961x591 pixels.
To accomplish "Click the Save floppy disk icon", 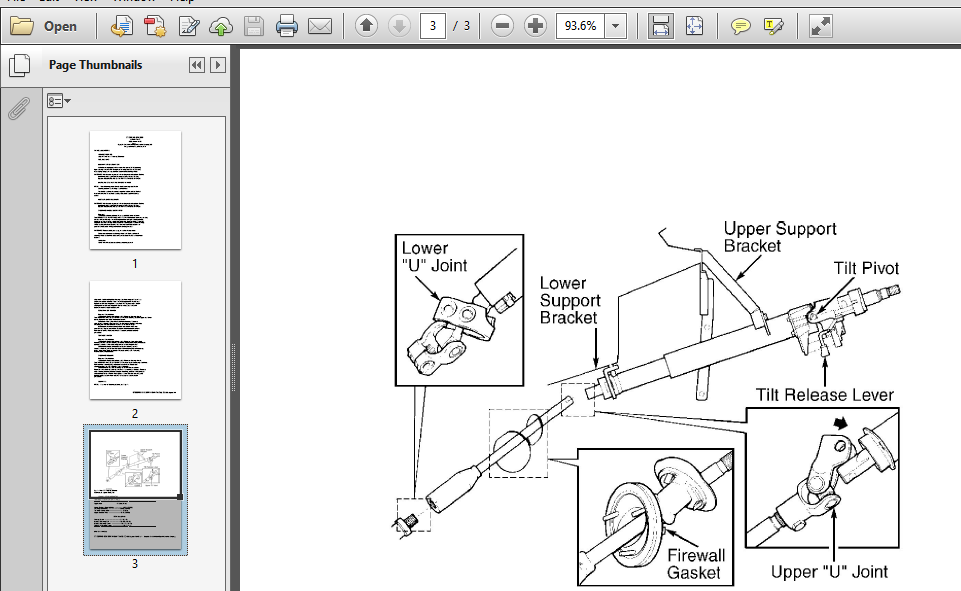I will pyautogui.click(x=254, y=26).
